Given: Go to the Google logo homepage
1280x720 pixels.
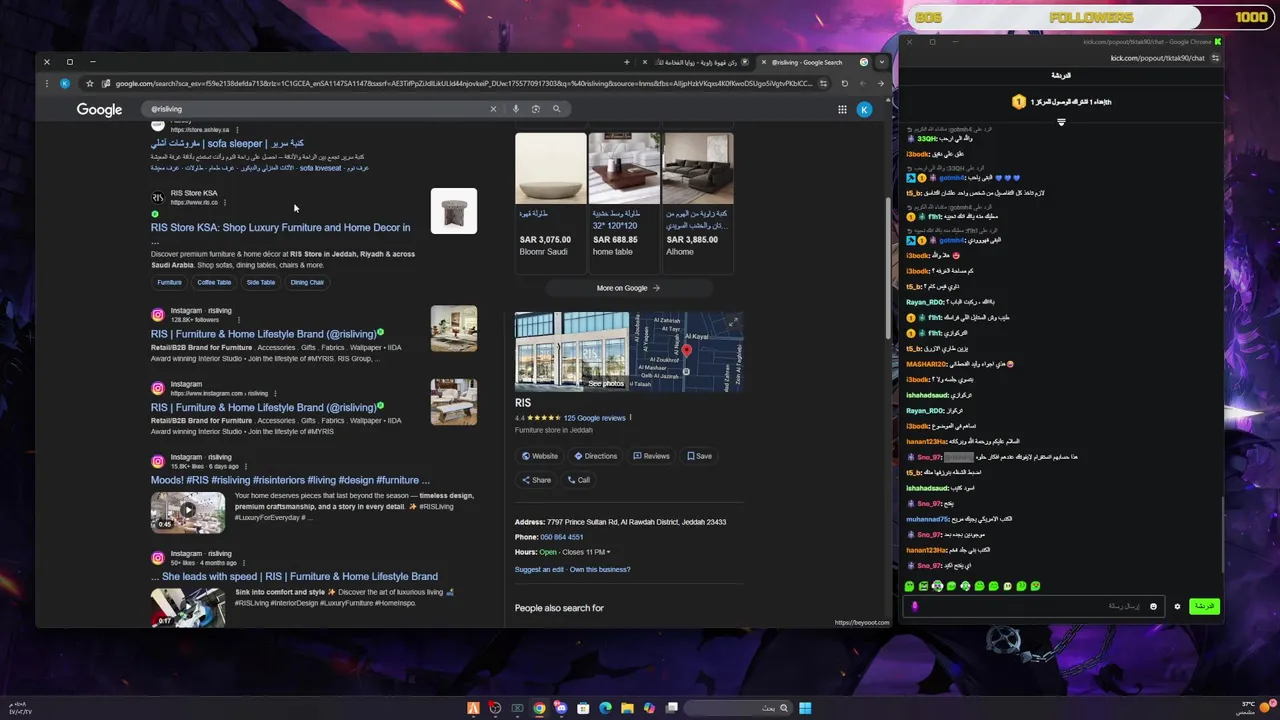Looking at the screenshot, I should tap(99, 110).
